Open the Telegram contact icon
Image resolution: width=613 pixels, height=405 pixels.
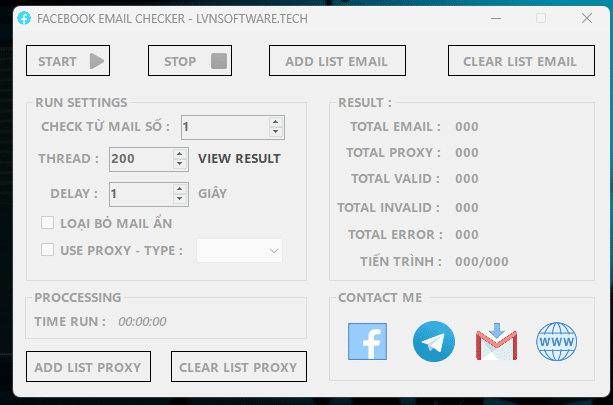tap(434, 341)
